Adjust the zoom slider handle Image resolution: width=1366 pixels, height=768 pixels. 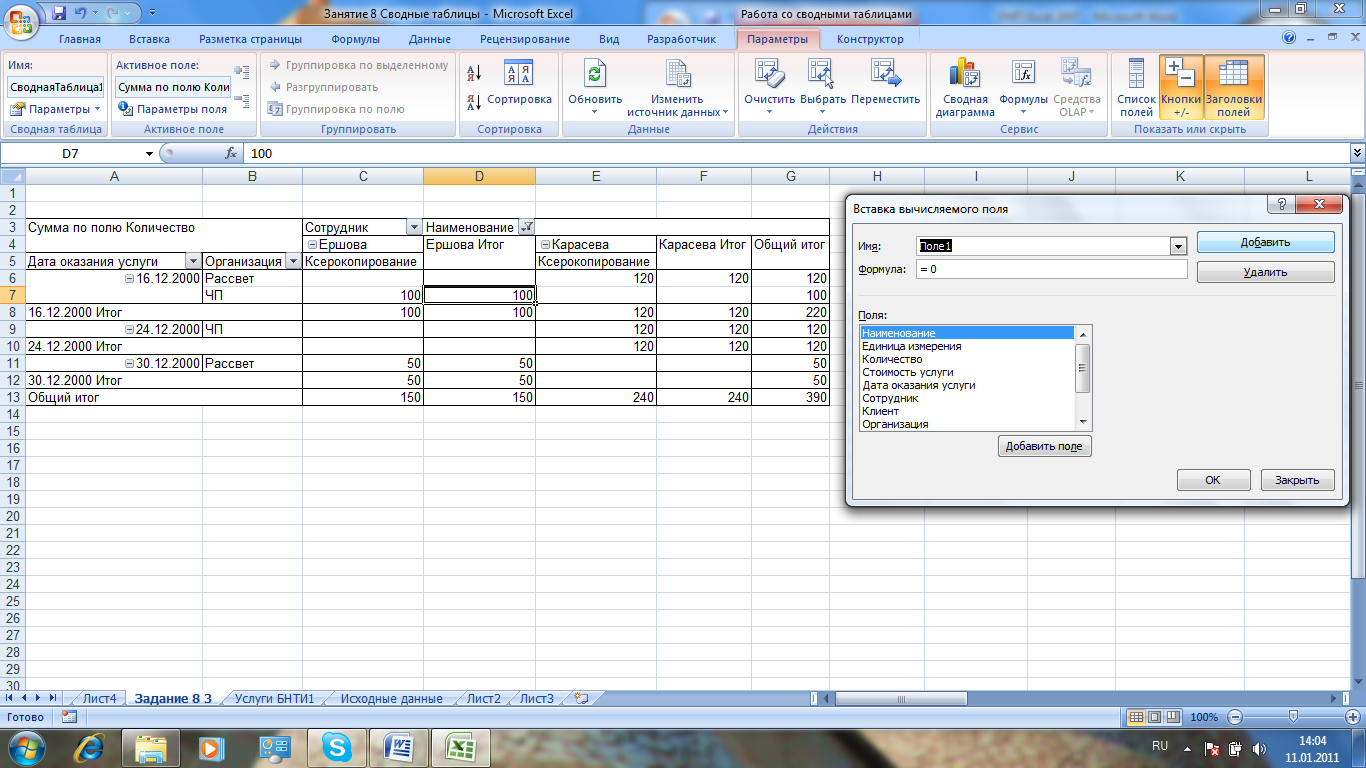[1293, 717]
